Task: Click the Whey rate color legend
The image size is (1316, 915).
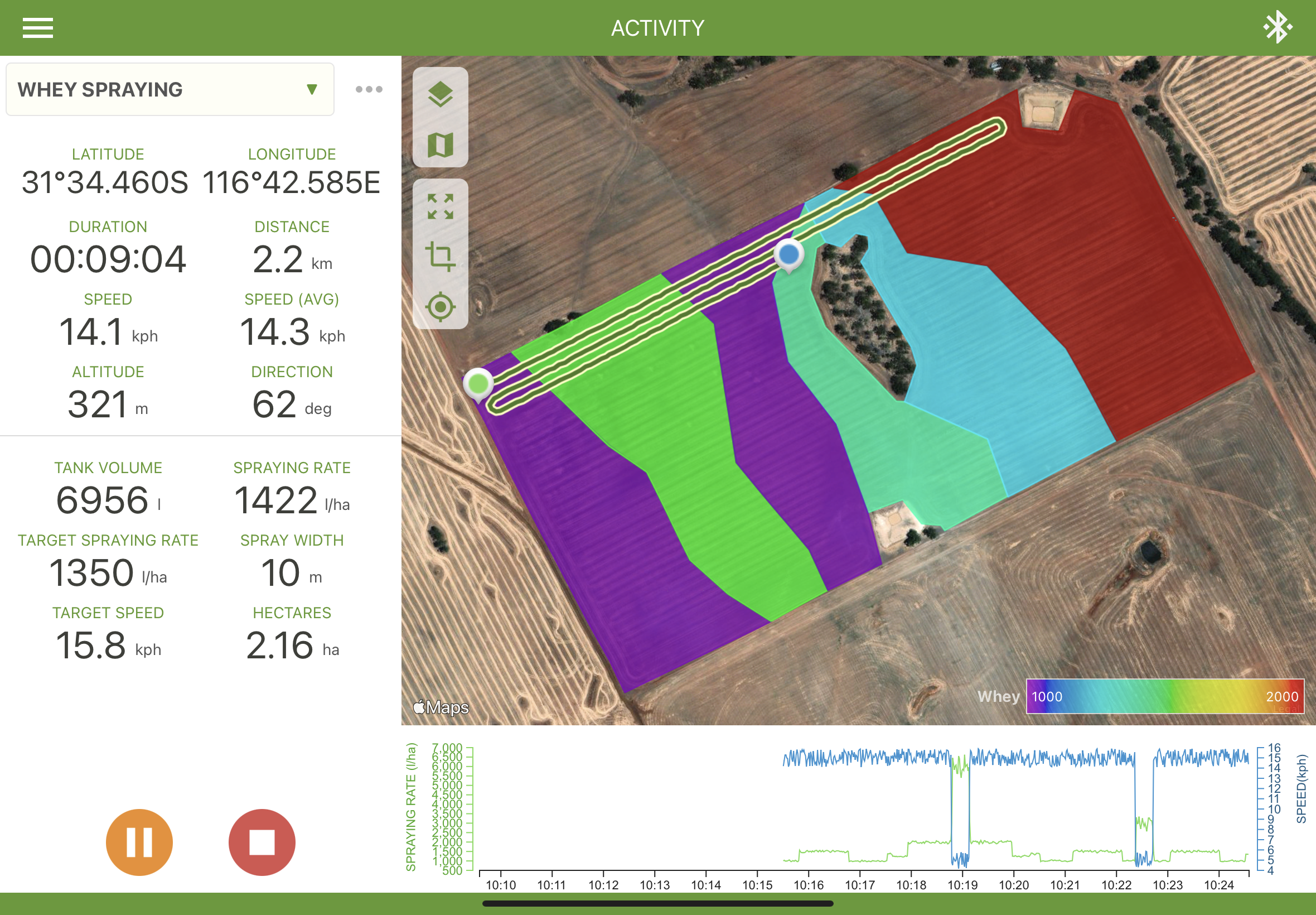Action: [x=1164, y=696]
